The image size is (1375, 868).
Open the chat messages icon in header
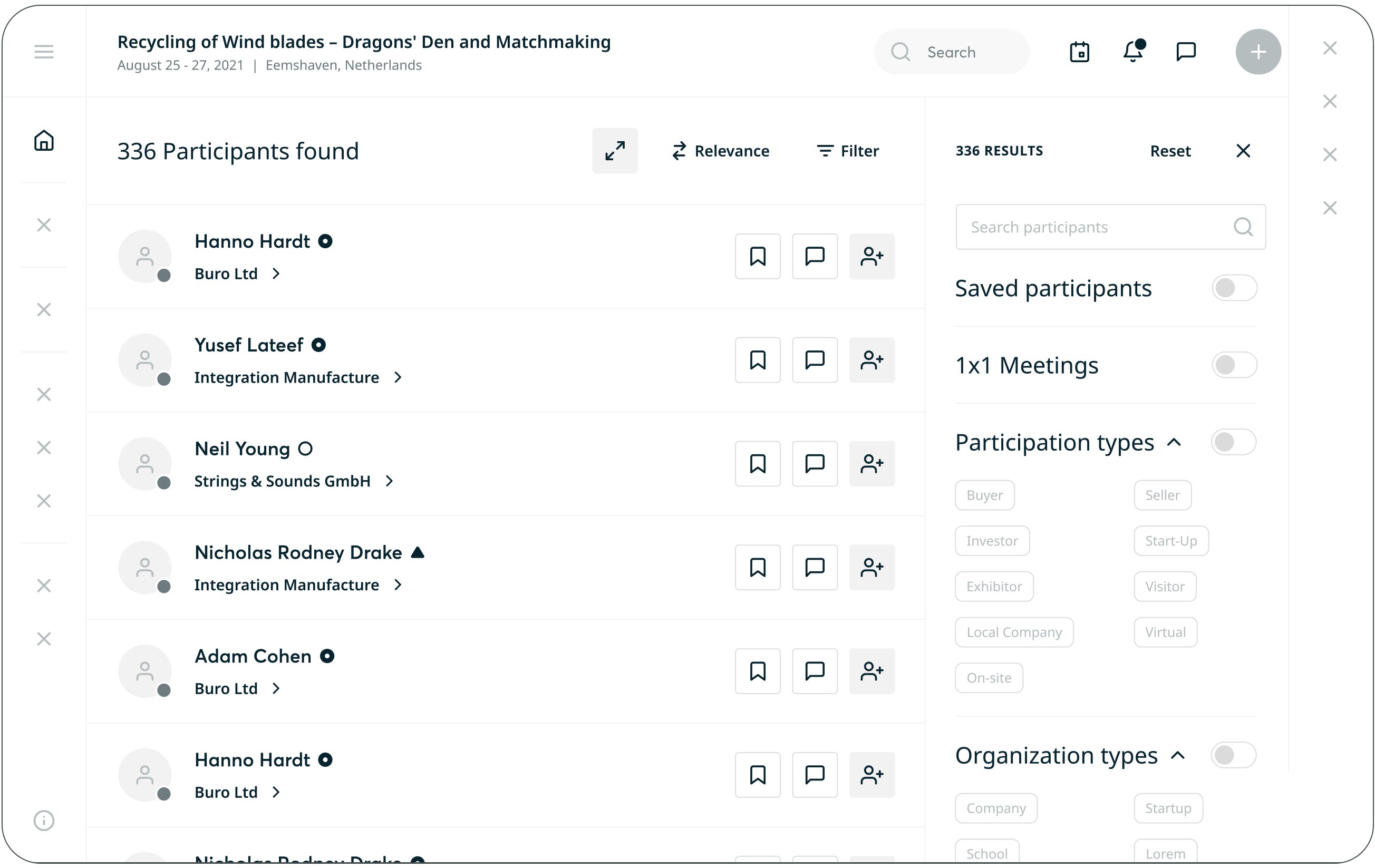pyautogui.click(x=1185, y=52)
